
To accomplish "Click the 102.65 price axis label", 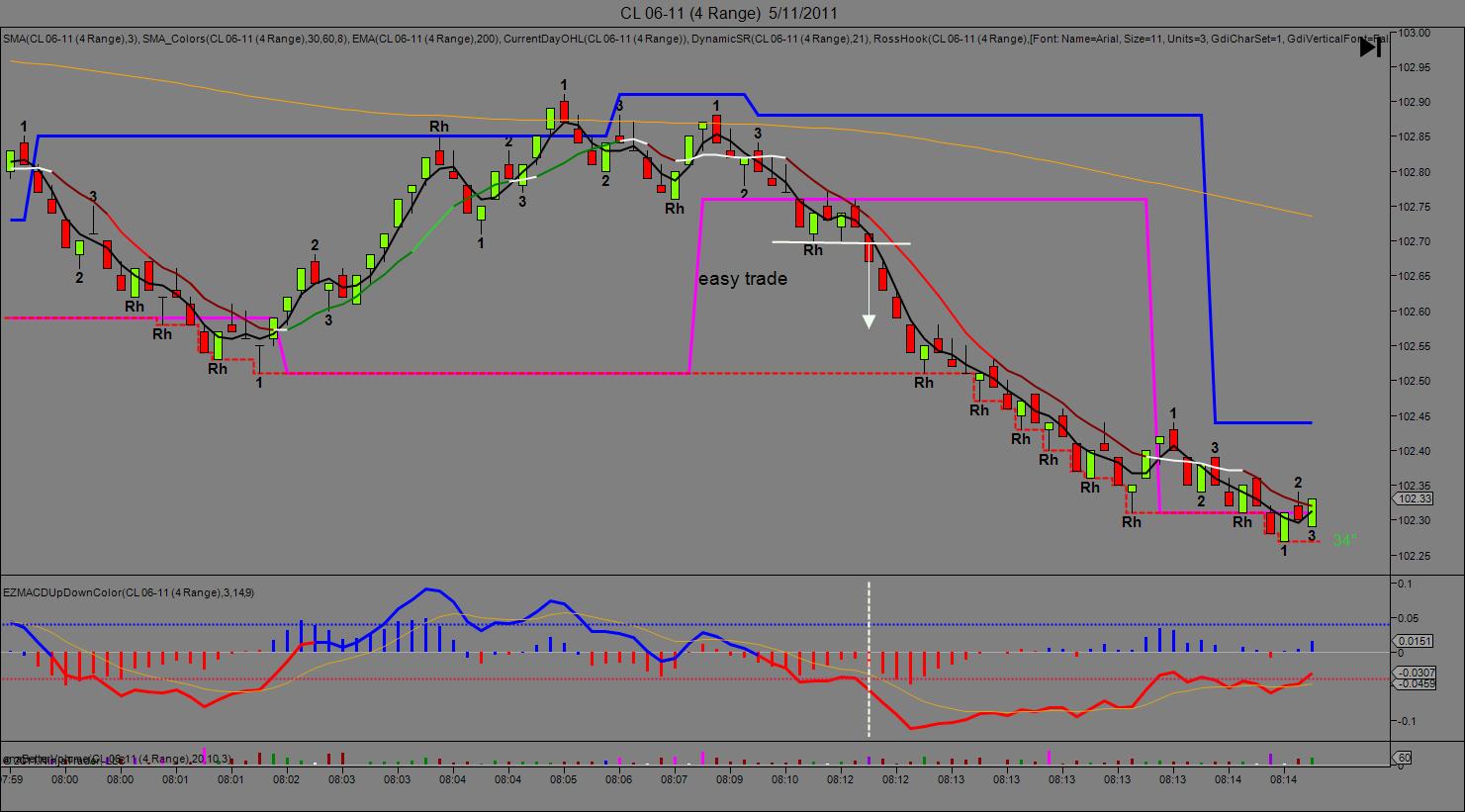I will [1416, 276].
